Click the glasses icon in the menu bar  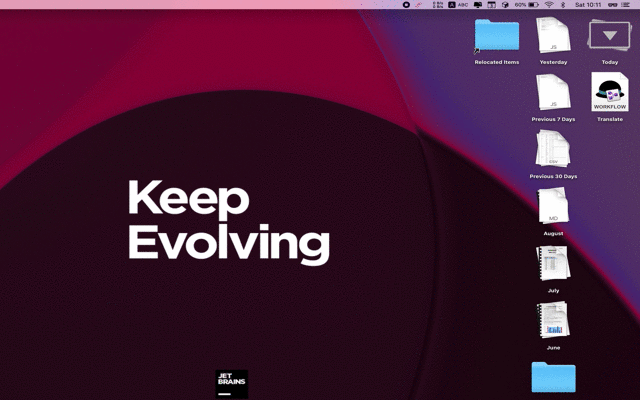pyautogui.click(x=613, y=5)
